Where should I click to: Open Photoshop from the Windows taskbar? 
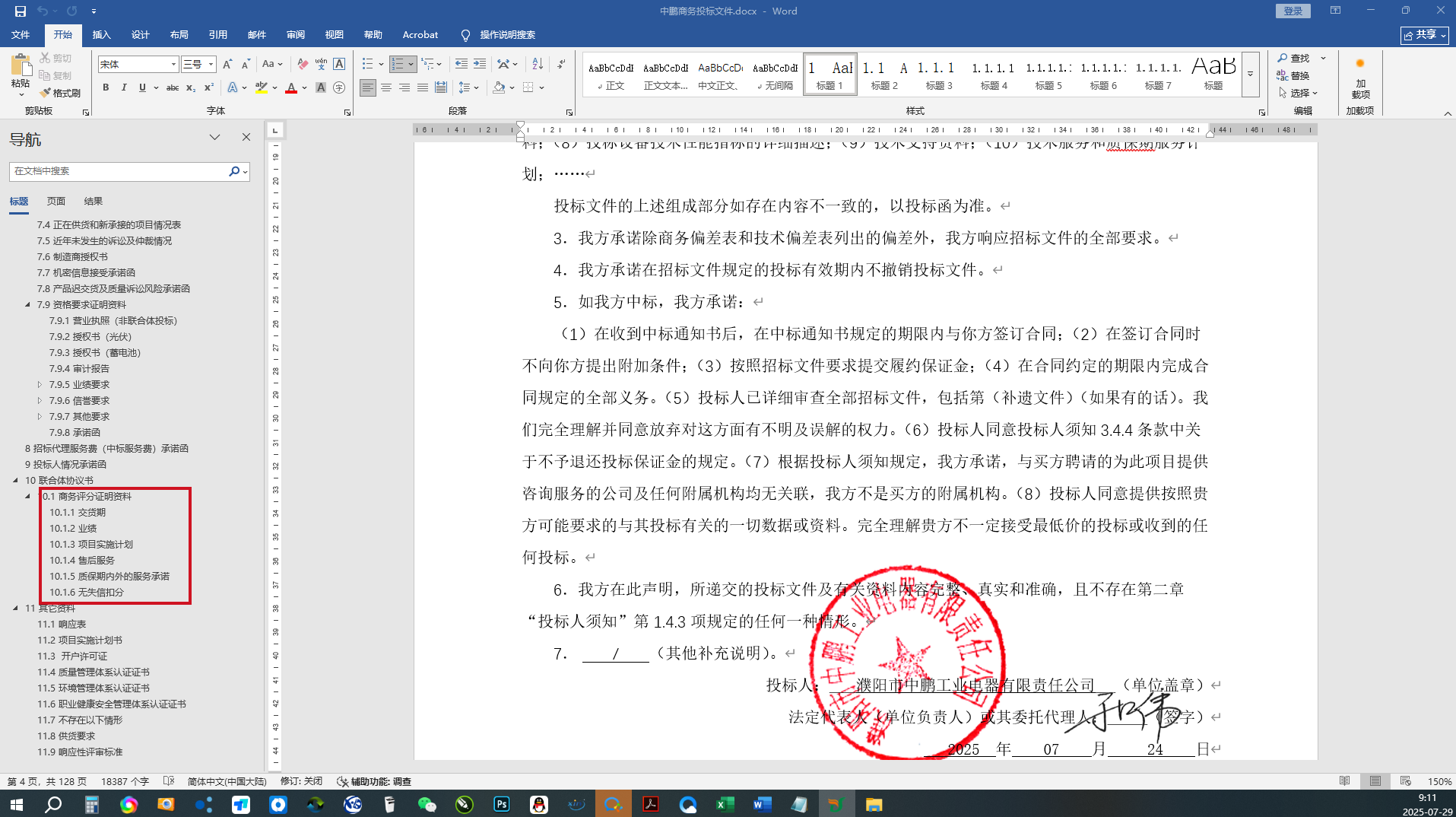[502, 804]
